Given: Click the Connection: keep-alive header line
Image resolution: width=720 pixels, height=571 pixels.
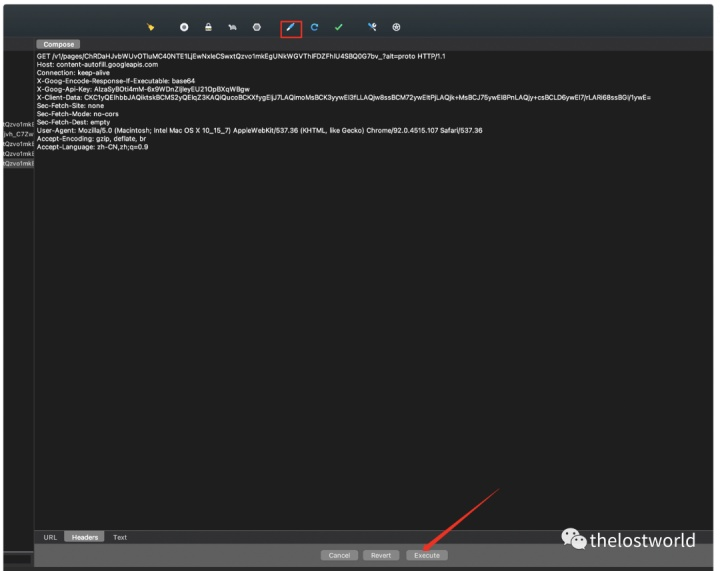Looking at the screenshot, I should [73, 73].
